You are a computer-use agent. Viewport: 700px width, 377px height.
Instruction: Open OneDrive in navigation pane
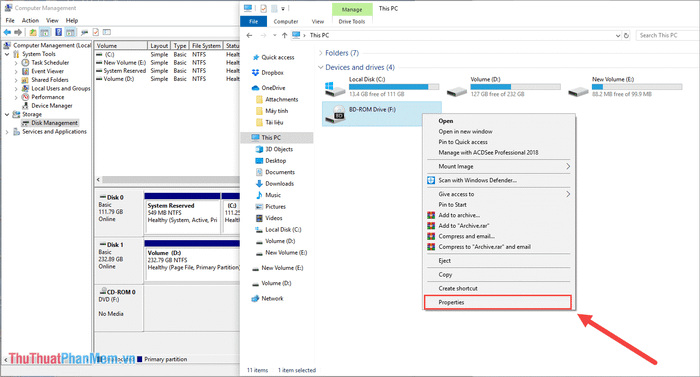[x=273, y=88]
